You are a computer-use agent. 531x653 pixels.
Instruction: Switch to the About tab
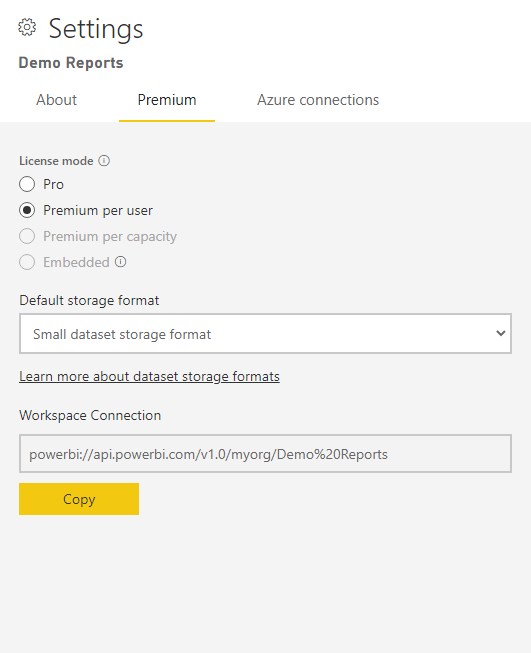[x=57, y=100]
